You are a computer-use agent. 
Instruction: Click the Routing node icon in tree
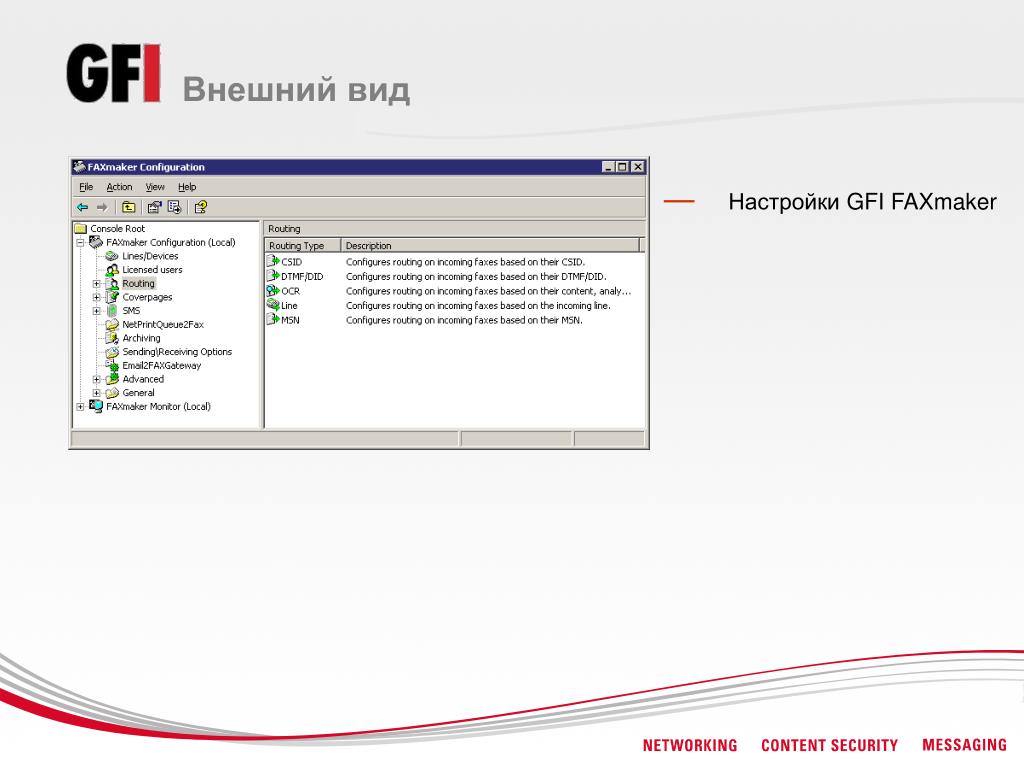coord(112,283)
